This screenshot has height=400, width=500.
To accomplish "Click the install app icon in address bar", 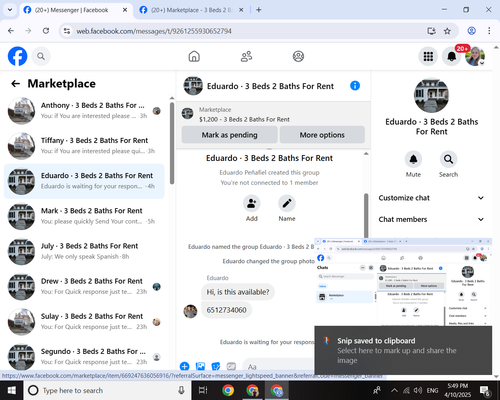I will (432, 31).
